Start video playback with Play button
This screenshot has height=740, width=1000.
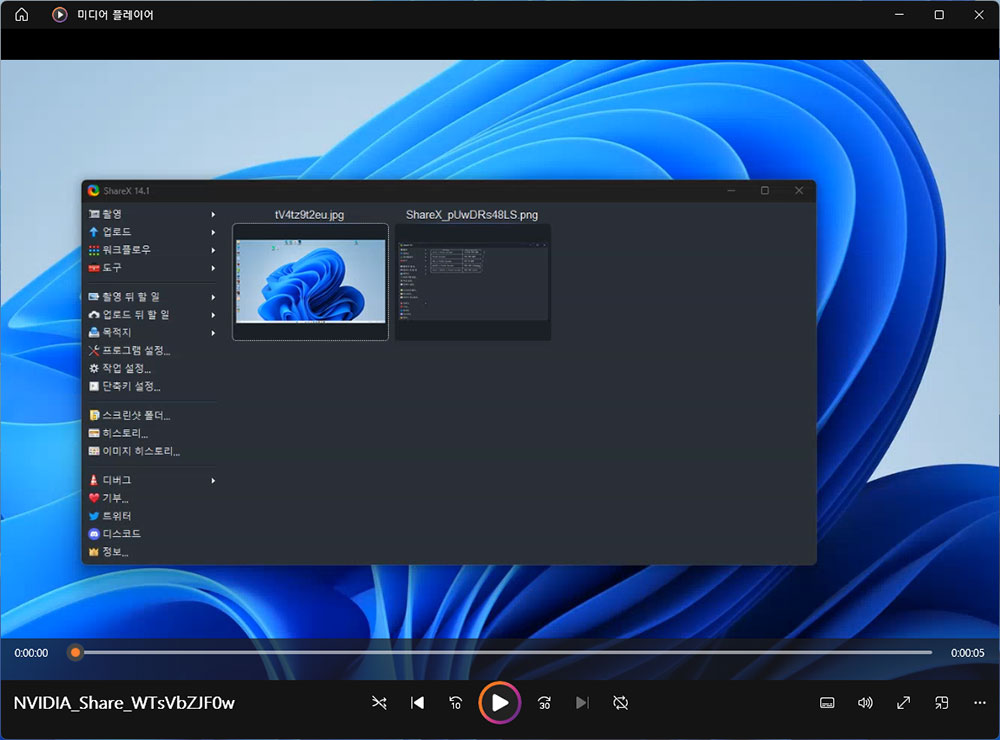click(500, 703)
